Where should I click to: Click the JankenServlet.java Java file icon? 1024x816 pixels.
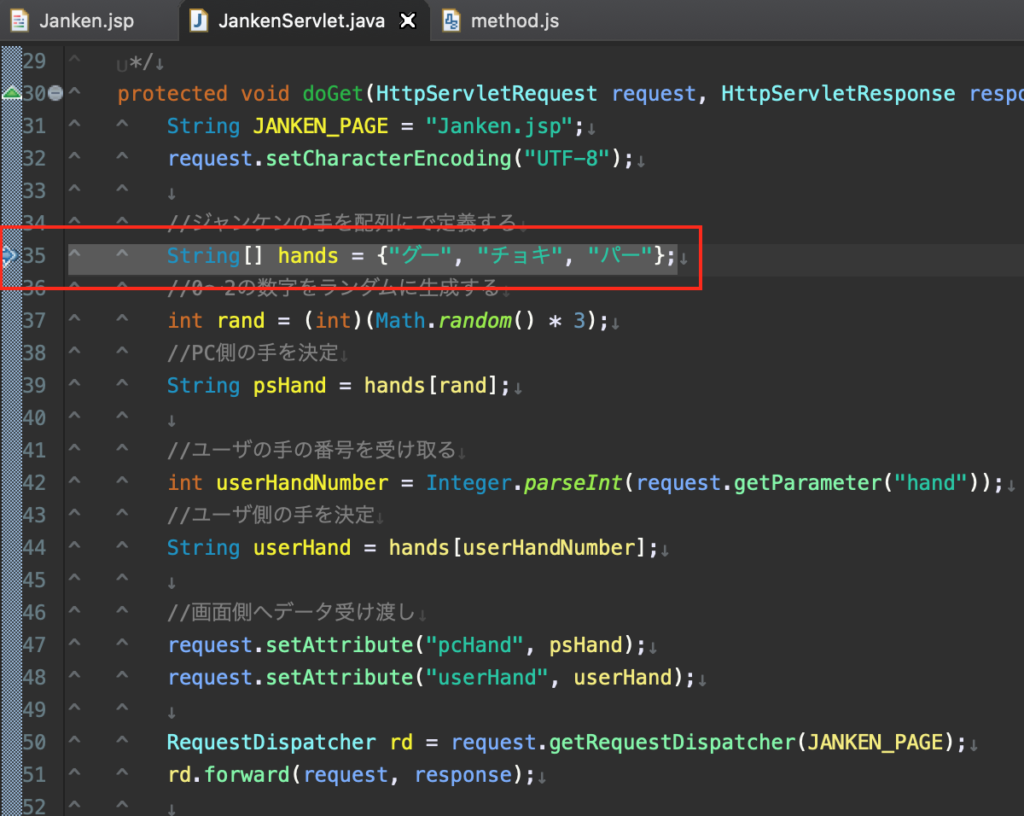pyautogui.click(x=199, y=21)
